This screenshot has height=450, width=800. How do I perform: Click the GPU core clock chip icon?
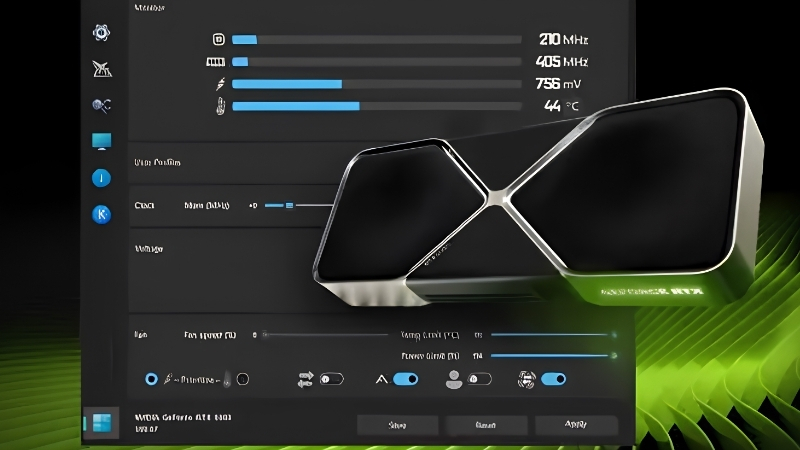click(218, 39)
